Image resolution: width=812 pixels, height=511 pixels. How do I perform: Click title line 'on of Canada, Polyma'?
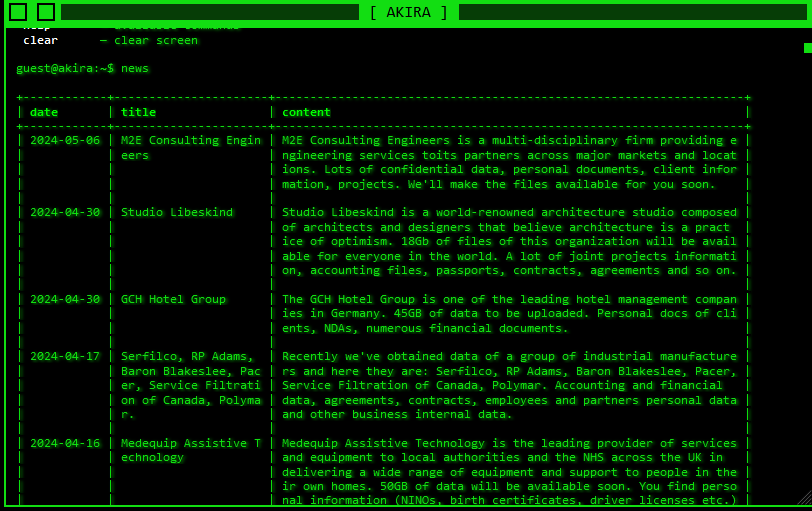[191, 400]
